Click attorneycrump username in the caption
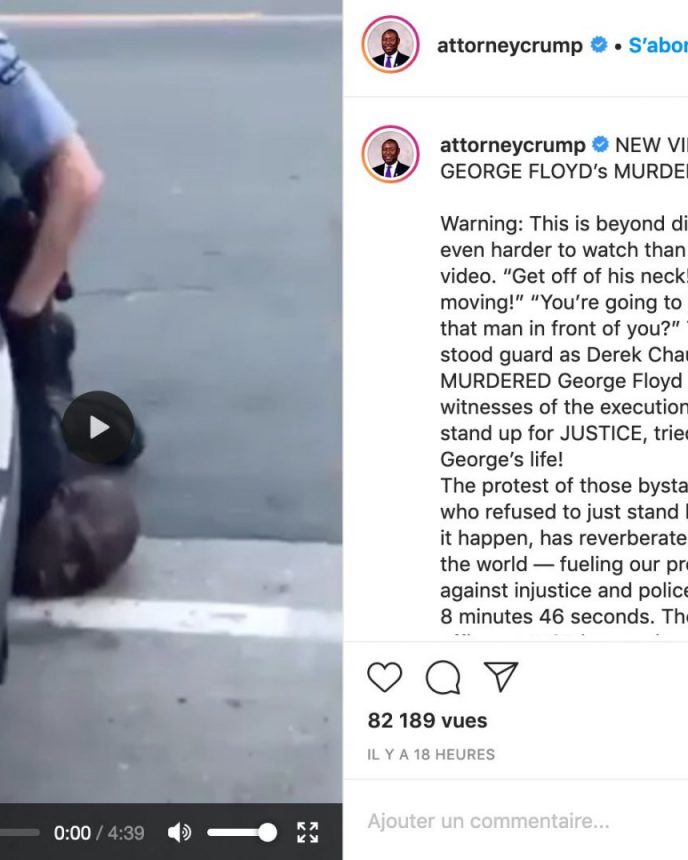The image size is (688, 860). [x=512, y=145]
